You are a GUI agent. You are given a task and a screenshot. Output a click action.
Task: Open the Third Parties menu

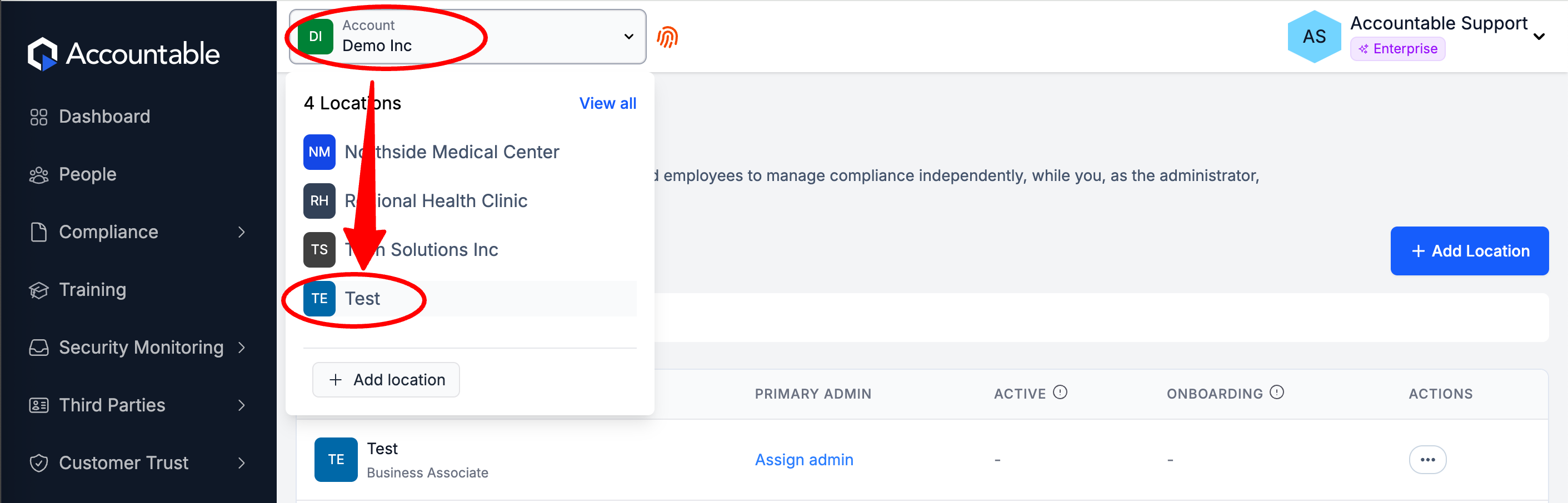click(x=112, y=405)
